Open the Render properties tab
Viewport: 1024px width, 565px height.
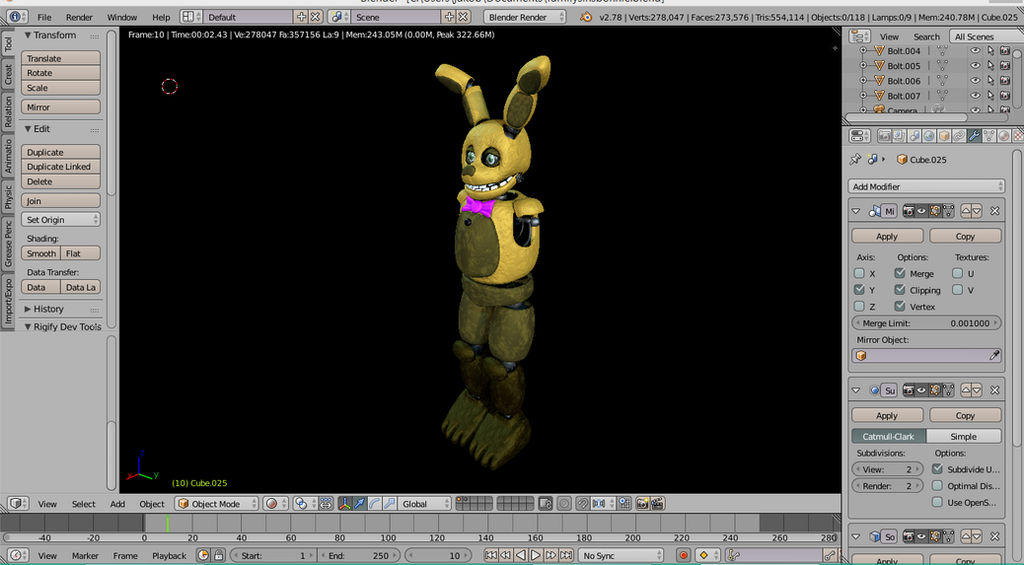[884, 136]
